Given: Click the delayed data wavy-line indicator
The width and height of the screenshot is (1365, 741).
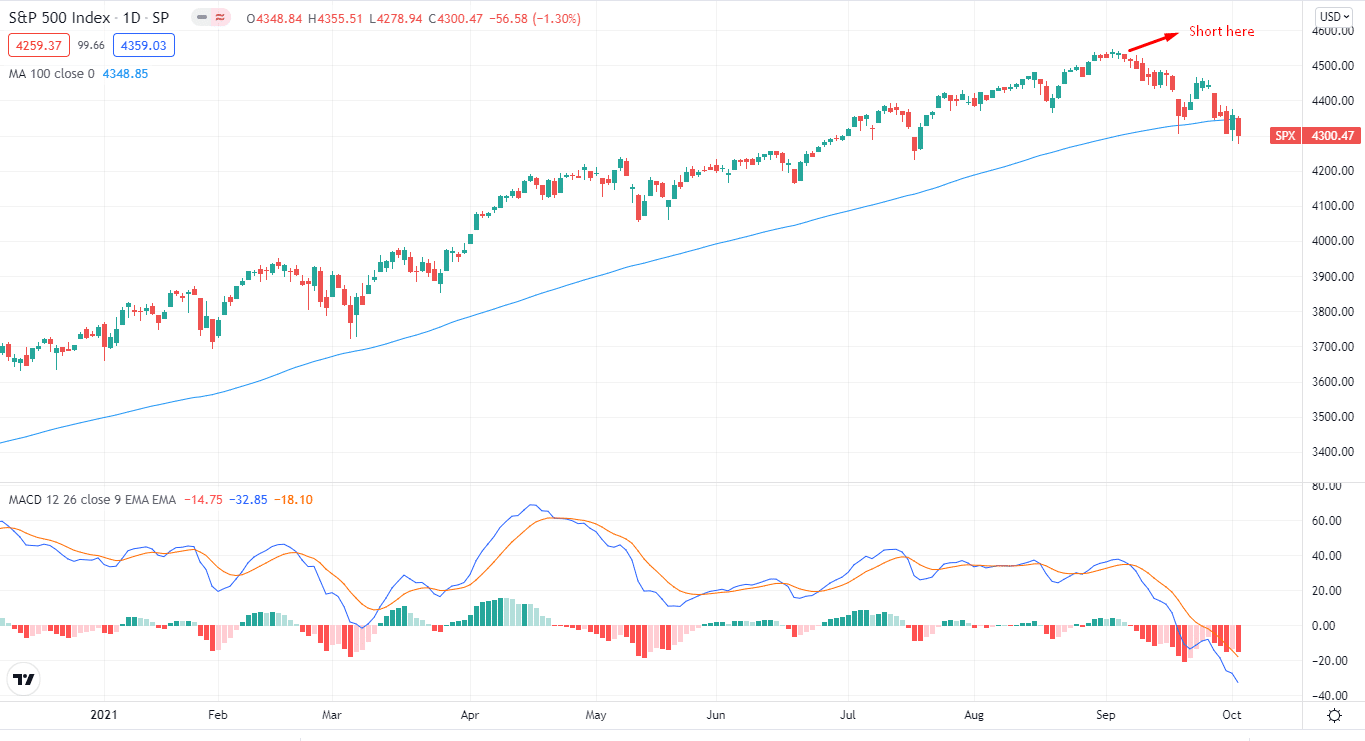Looking at the screenshot, I should 220,19.
